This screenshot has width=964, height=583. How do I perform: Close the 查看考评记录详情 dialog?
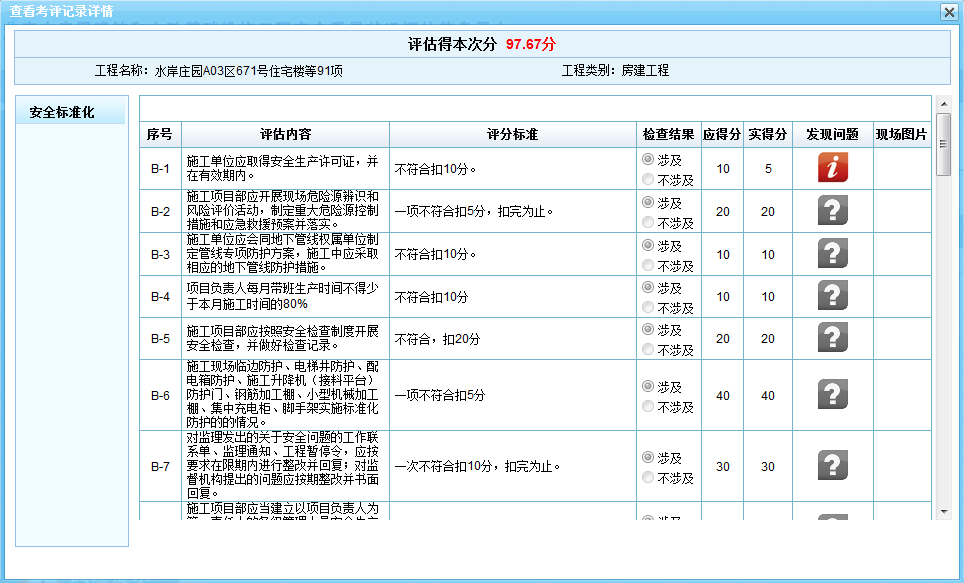pos(948,11)
